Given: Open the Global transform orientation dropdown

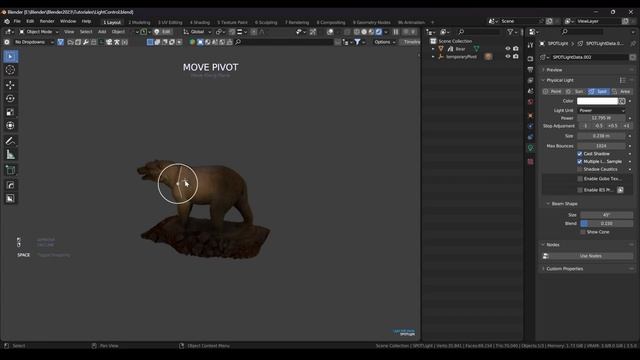Looking at the screenshot, I should [197, 31].
